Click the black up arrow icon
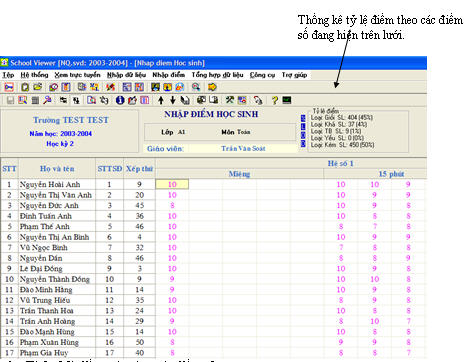Viewport: 473px width, 362px height. click(x=161, y=100)
